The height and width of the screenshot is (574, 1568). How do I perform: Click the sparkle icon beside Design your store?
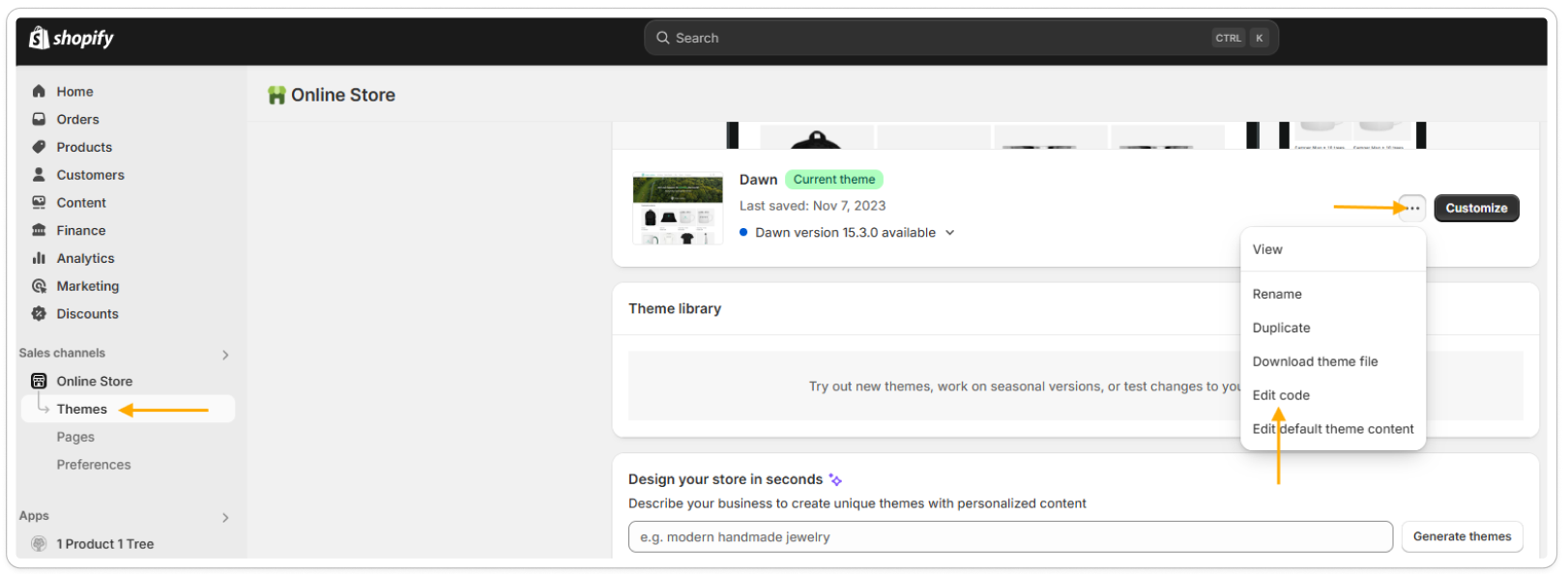click(835, 479)
